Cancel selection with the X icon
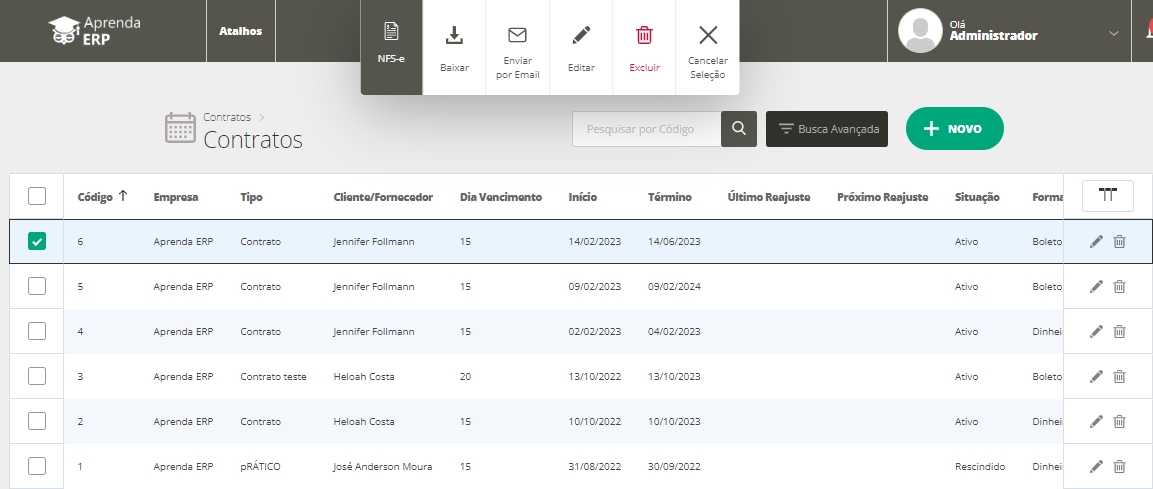The image size is (1153, 489). 708,36
